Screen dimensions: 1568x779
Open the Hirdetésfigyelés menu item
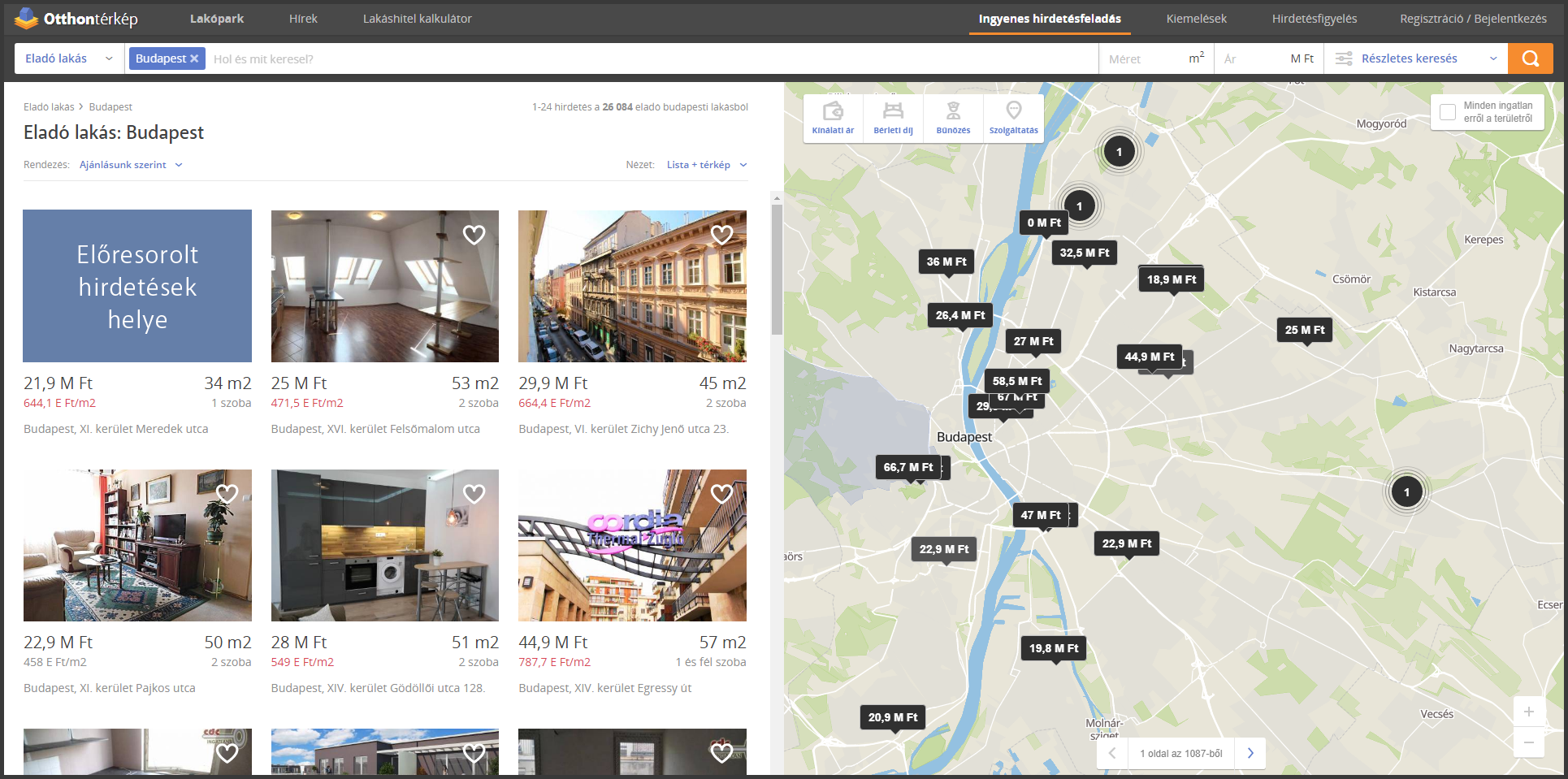coord(1314,19)
